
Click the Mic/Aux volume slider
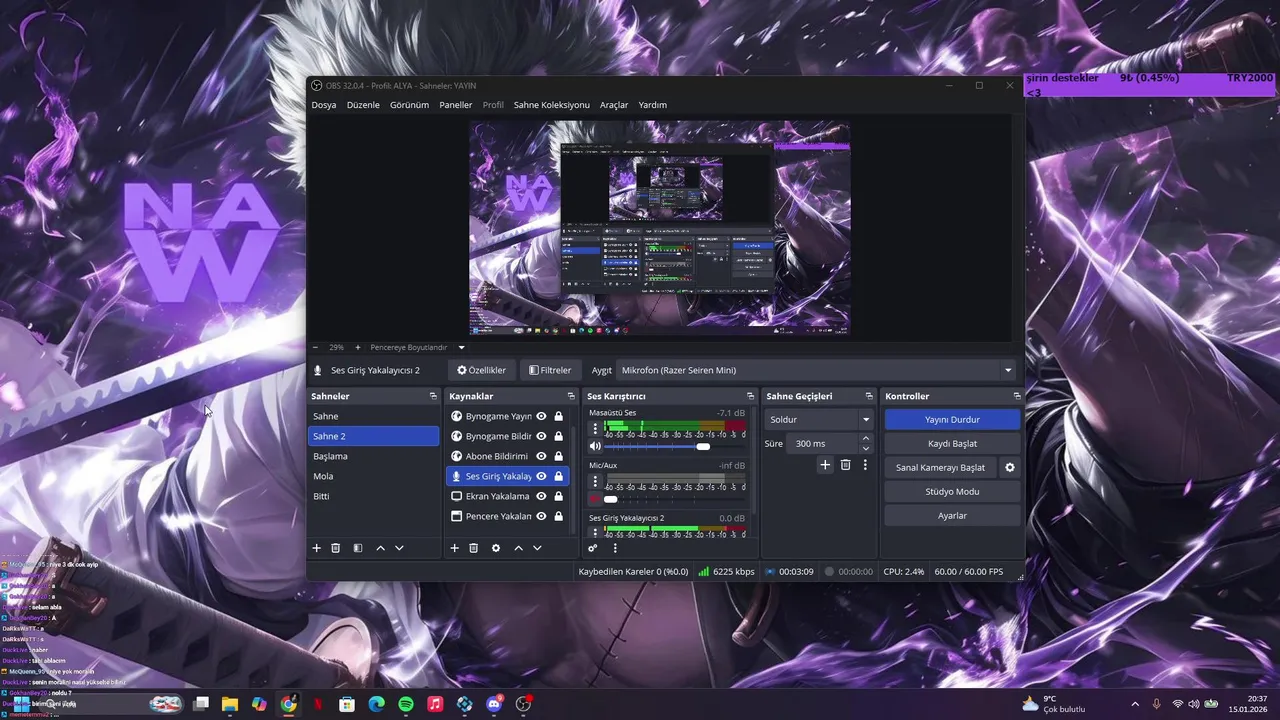pyautogui.click(x=675, y=499)
